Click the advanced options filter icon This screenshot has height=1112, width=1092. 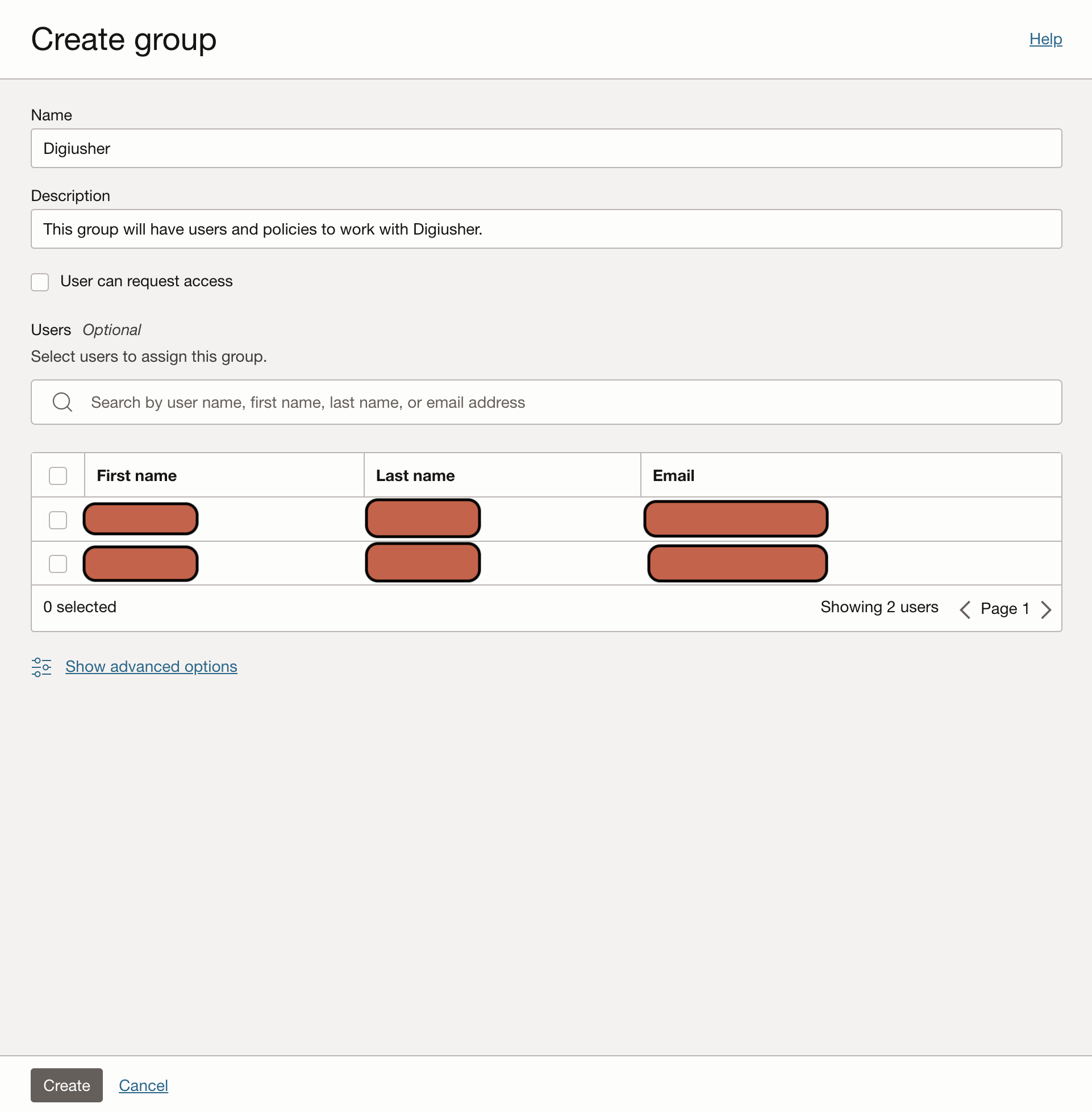40,666
